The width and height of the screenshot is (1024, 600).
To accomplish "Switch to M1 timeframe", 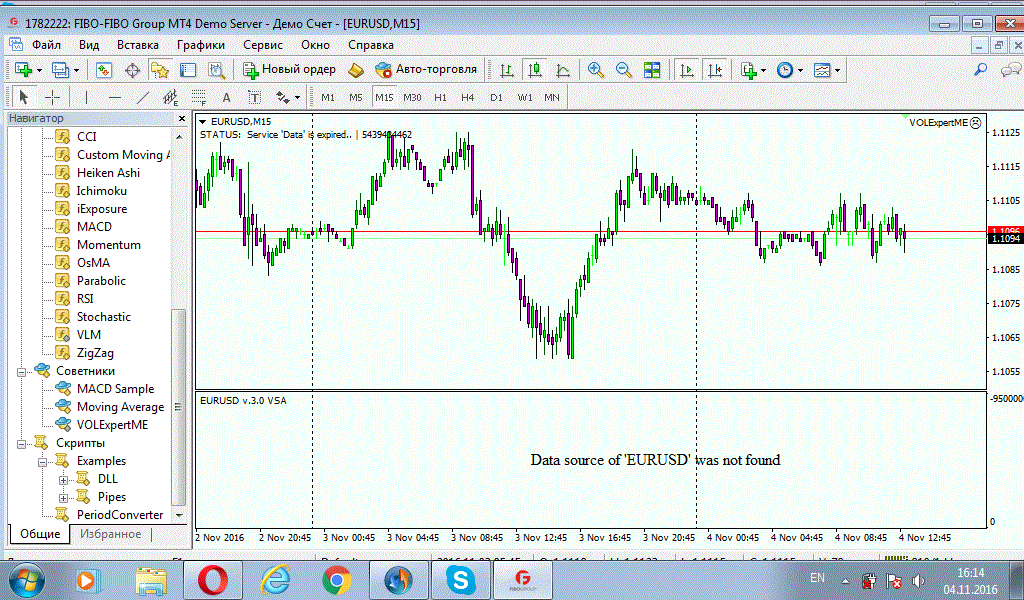I will (328, 97).
